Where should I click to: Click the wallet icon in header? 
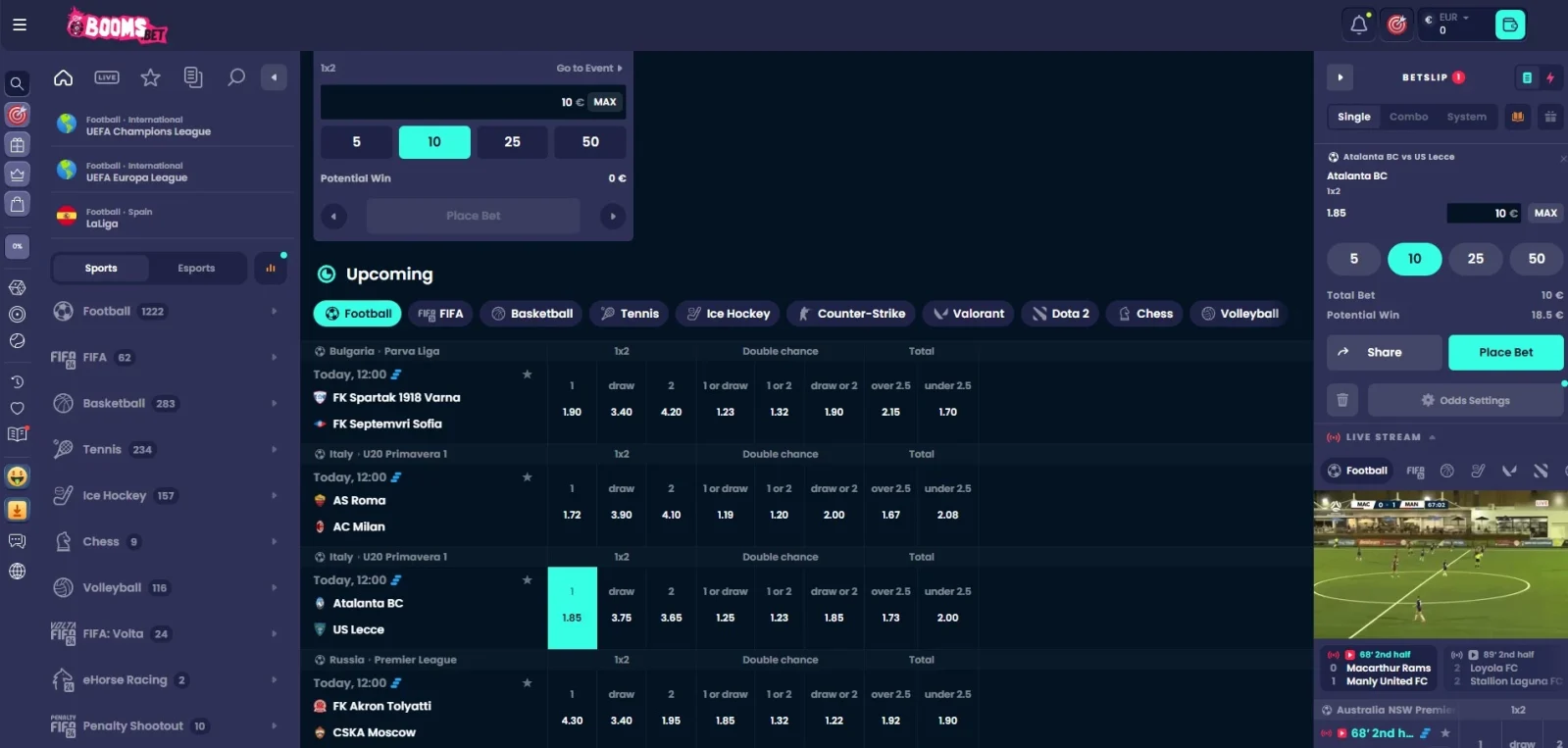[1509, 25]
